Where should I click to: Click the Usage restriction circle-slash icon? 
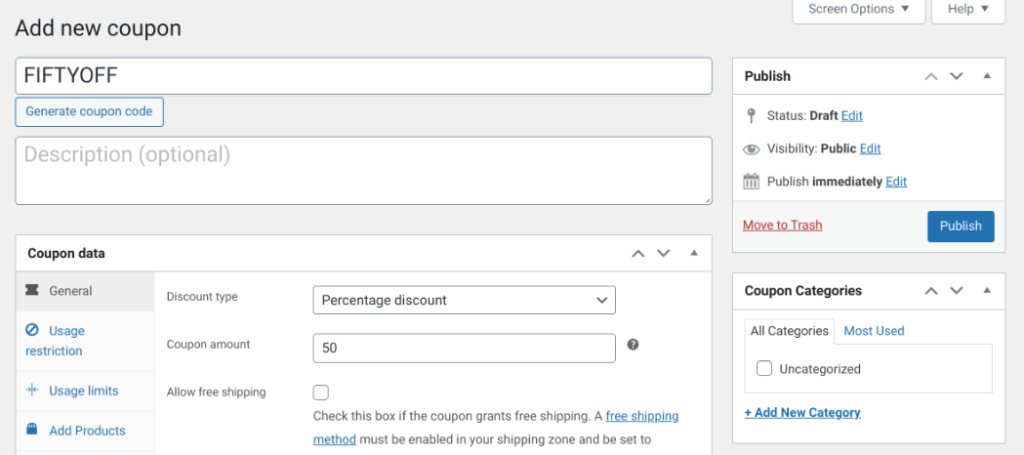coord(31,330)
